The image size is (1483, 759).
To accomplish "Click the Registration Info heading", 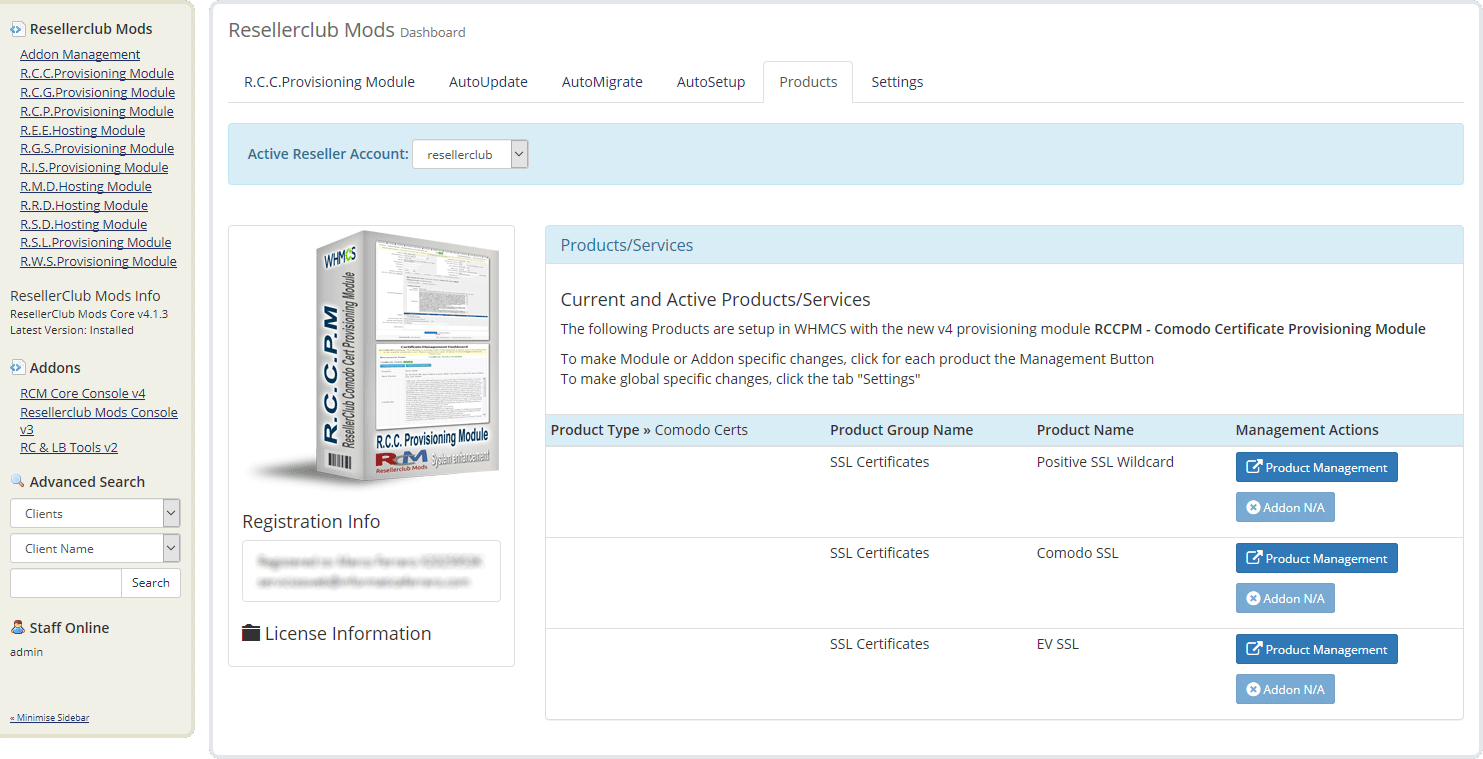I will [x=311, y=521].
